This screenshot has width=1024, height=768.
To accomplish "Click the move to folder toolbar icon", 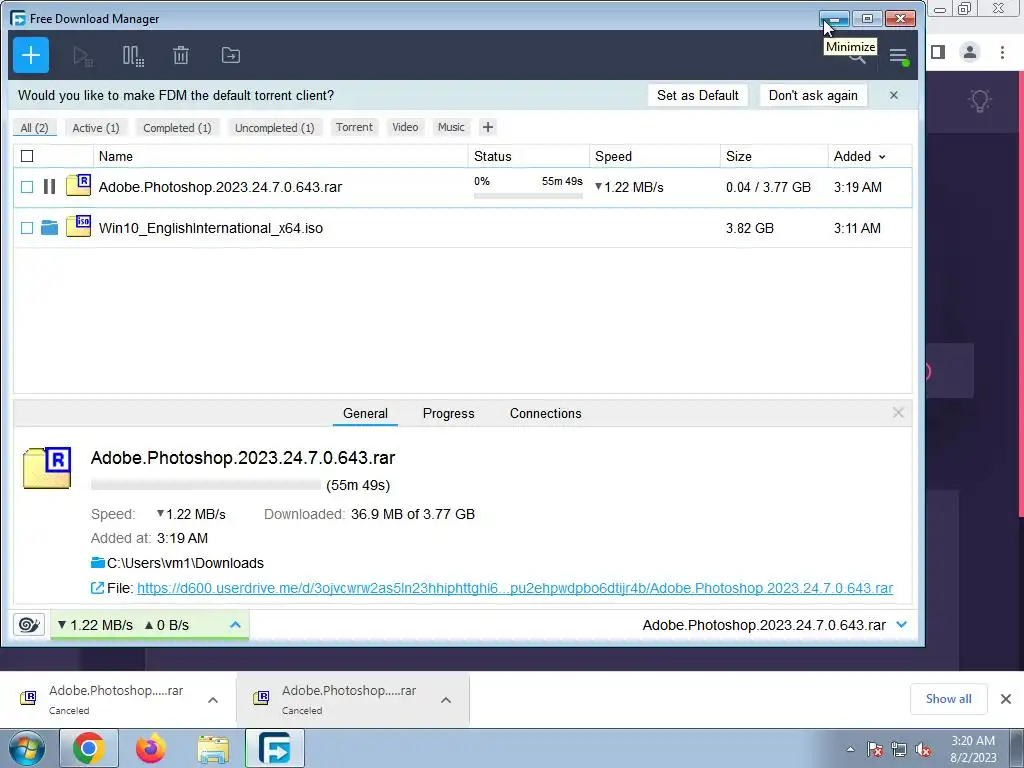I will click(231, 56).
